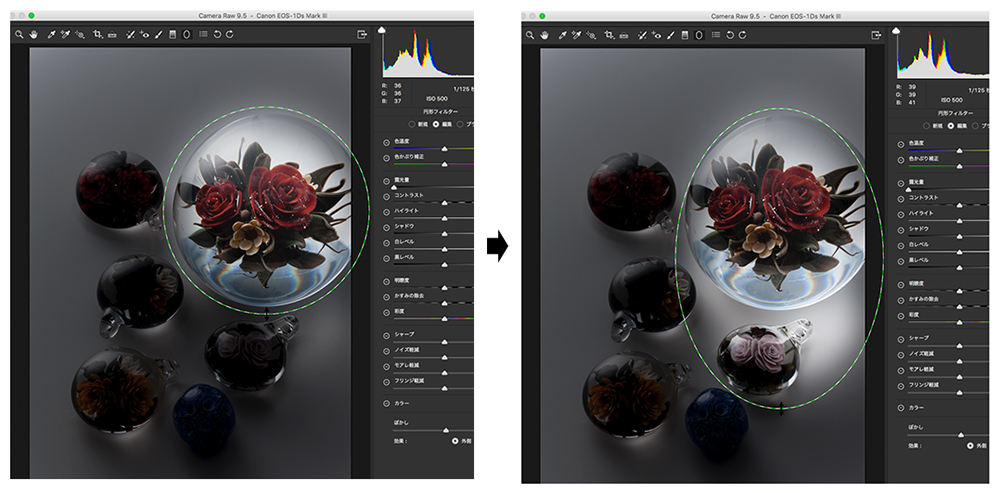Screen dimensions: 1000x493
Task: Click the histogram in the left window
Action: click(x=428, y=53)
